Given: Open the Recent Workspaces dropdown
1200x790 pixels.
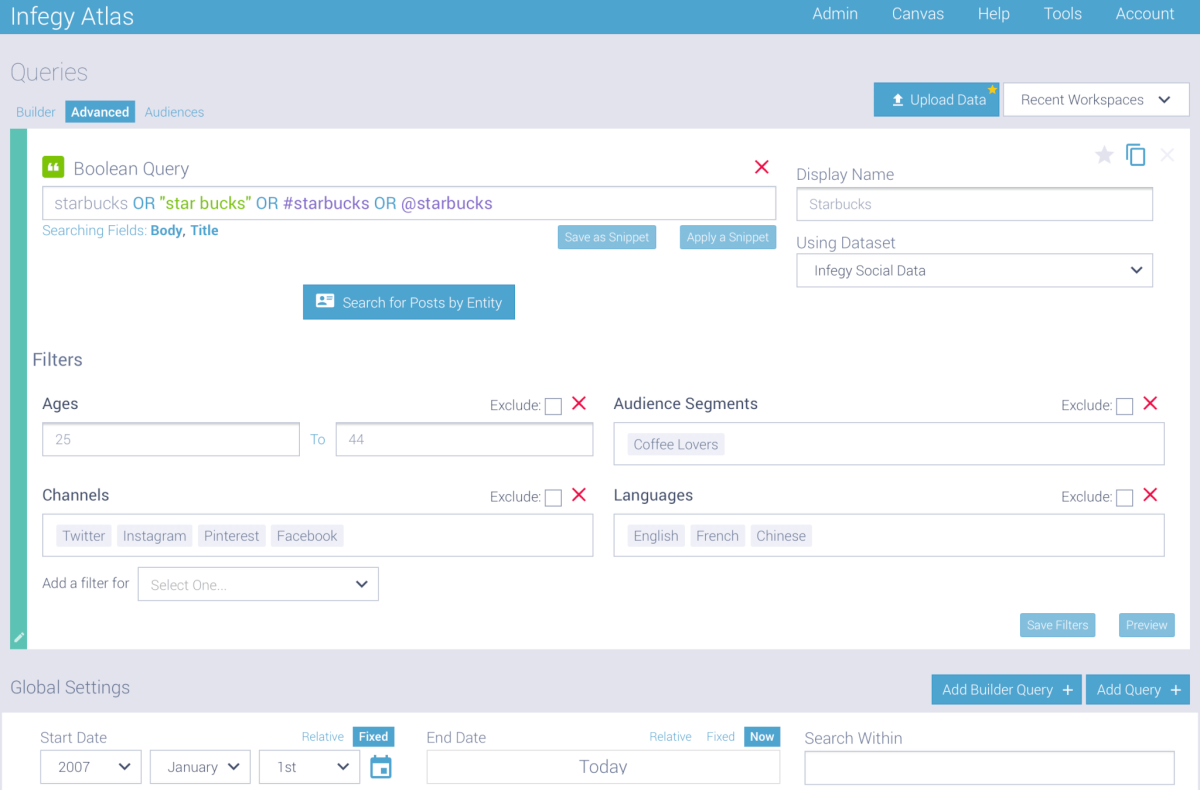Looking at the screenshot, I should (x=1096, y=100).
